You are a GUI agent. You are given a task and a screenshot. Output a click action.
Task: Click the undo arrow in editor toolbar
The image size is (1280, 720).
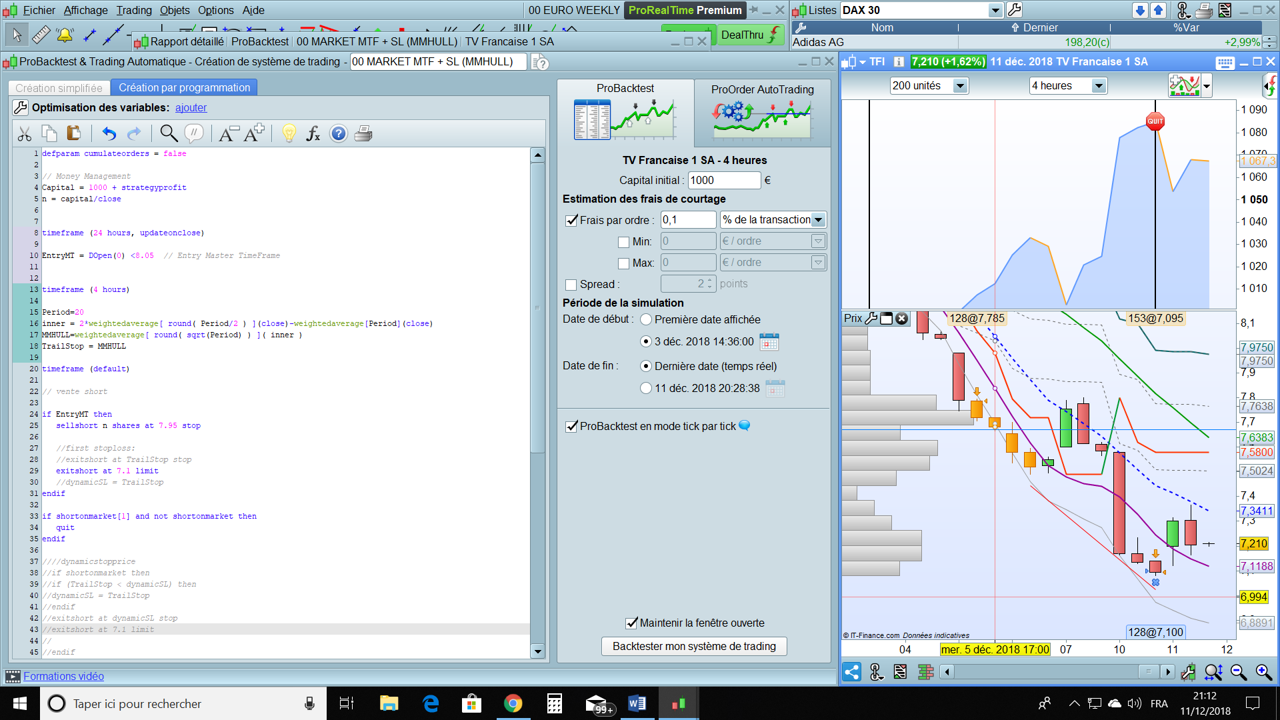(109, 133)
